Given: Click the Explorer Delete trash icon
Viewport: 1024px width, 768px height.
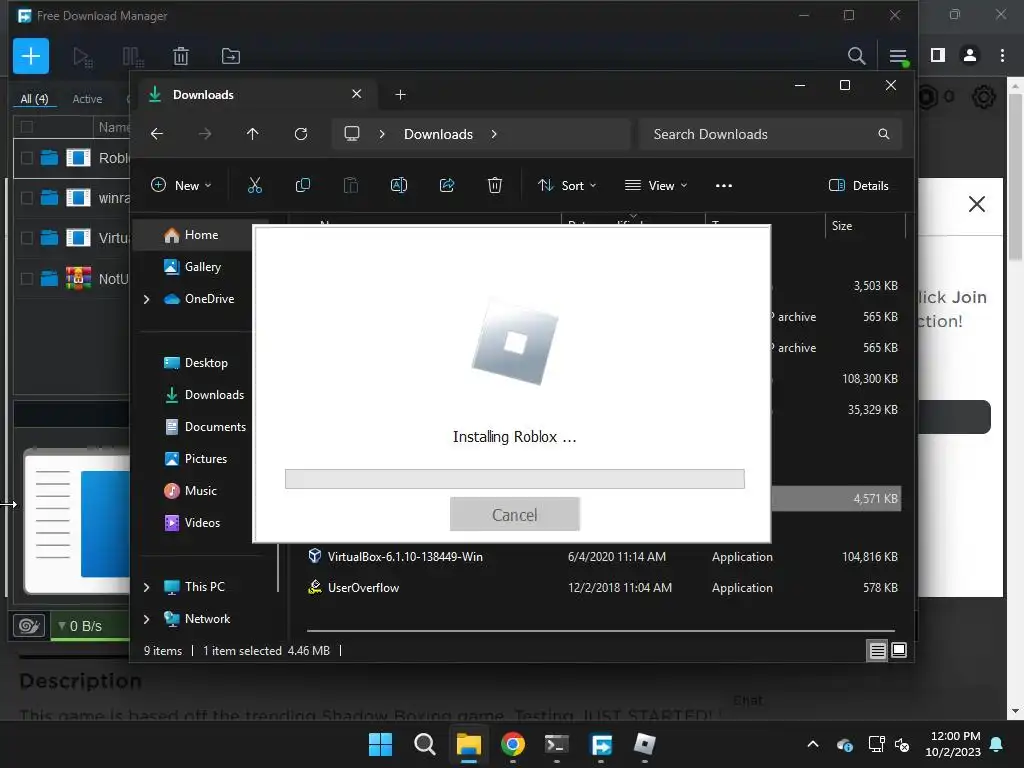Looking at the screenshot, I should (x=495, y=185).
